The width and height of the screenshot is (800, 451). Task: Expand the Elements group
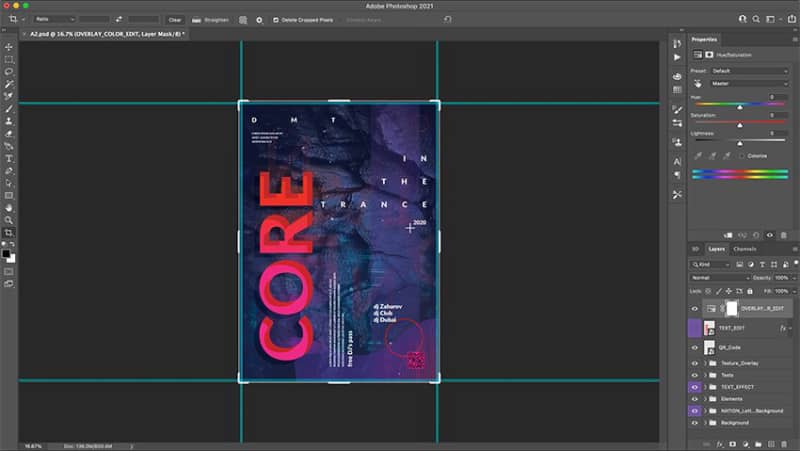tap(706, 399)
